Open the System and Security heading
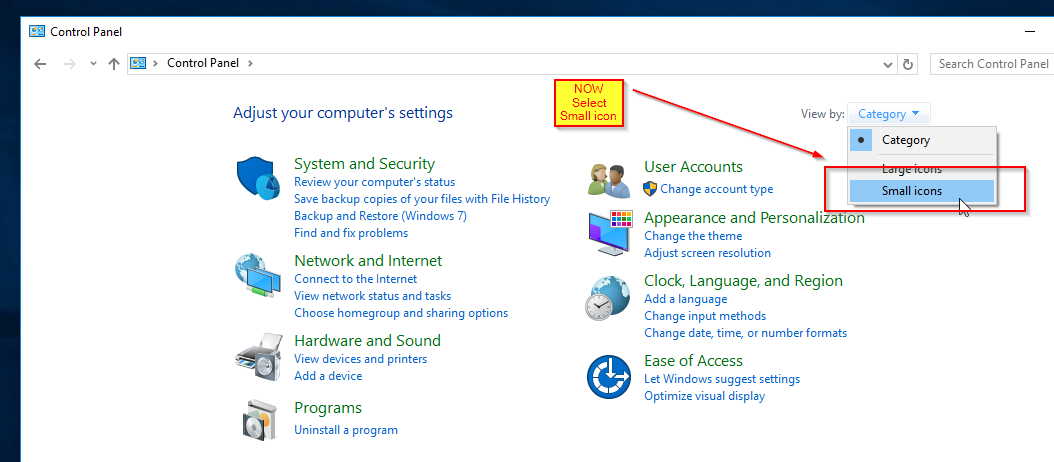This screenshot has width=1054, height=462. click(x=364, y=163)
